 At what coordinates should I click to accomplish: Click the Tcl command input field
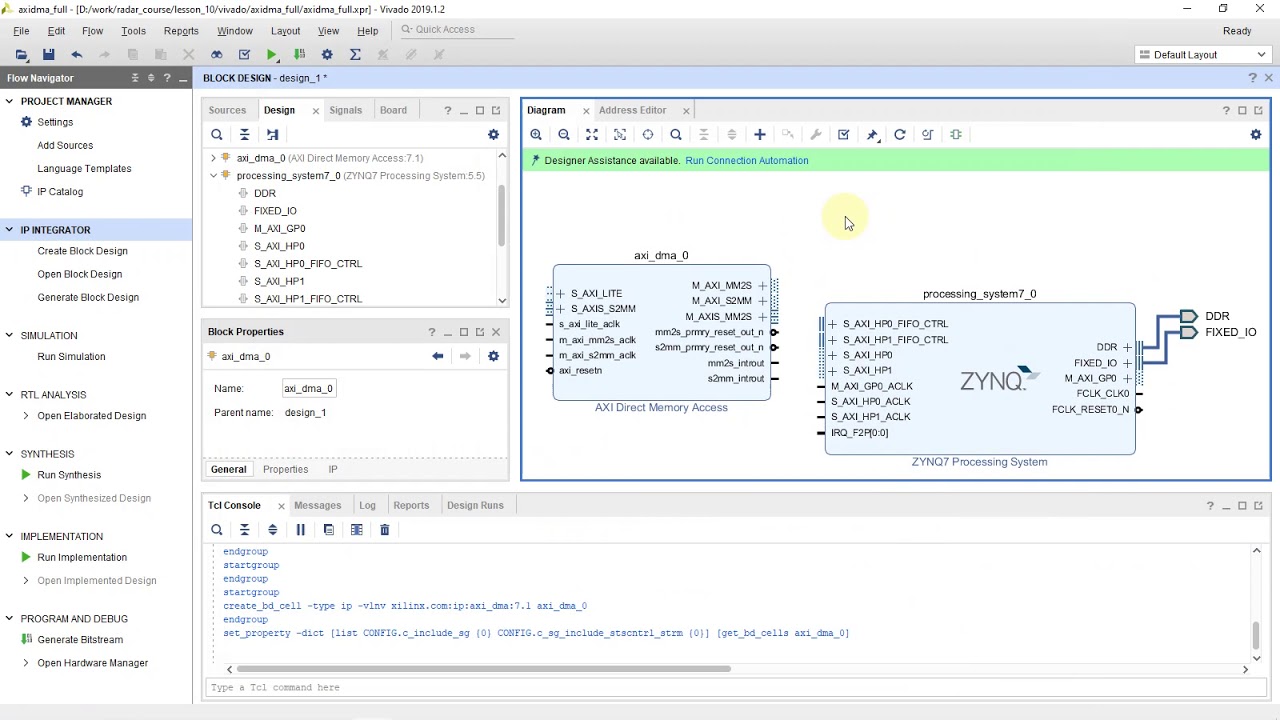736,687
